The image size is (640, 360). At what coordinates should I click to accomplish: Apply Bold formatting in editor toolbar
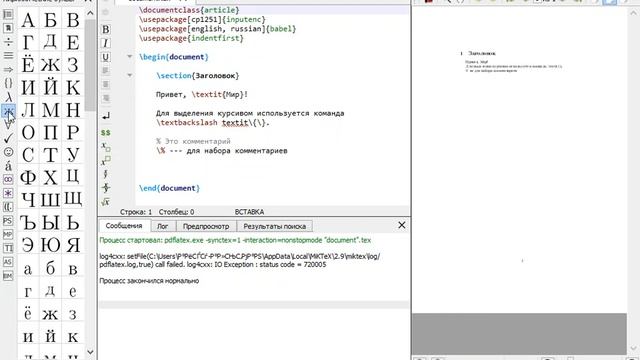pos(106,29)
